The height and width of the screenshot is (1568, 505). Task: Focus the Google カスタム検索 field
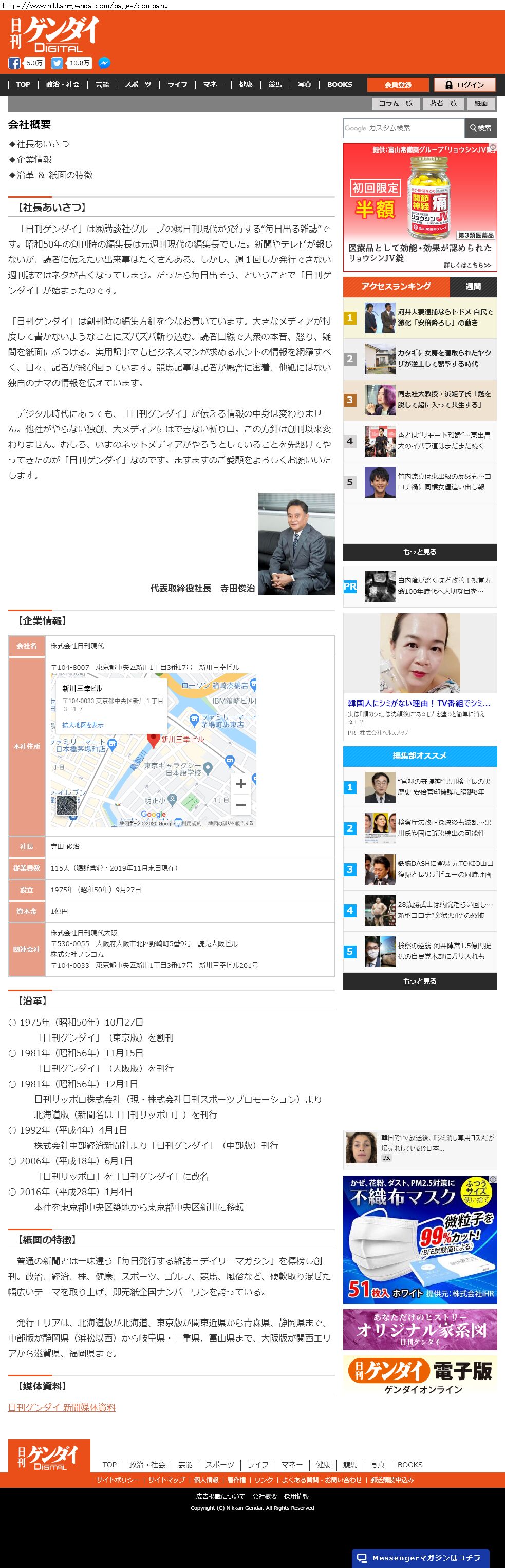pyautogui.click(x=403, y=128)
